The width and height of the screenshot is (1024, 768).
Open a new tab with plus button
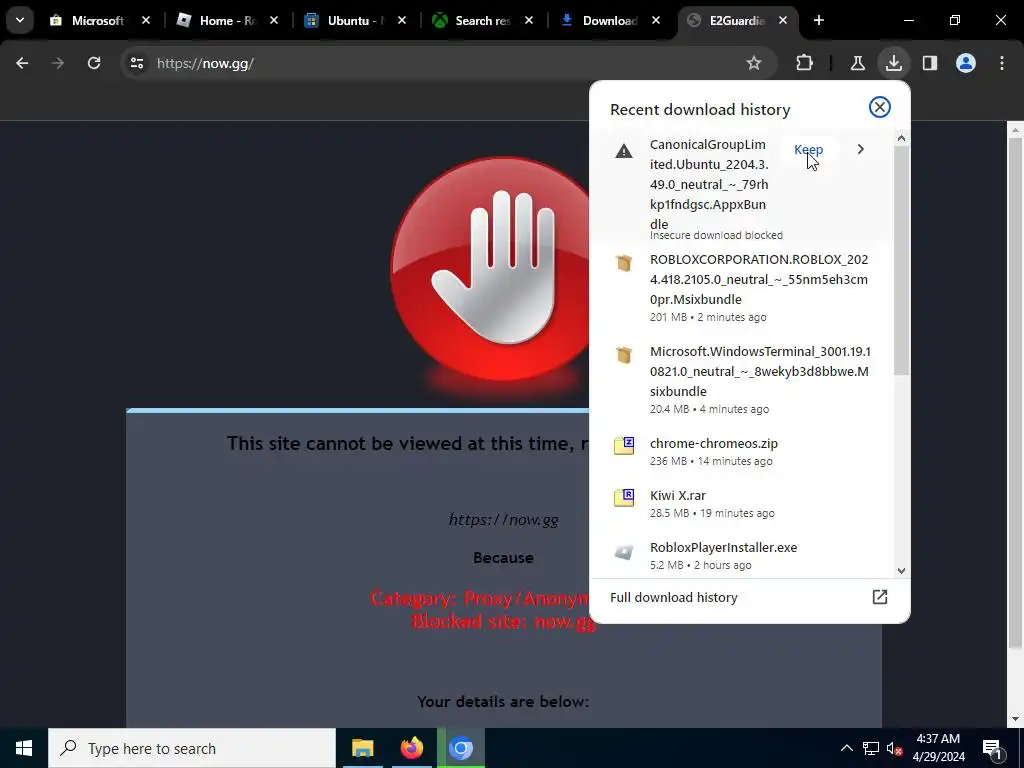click(819, 20)
